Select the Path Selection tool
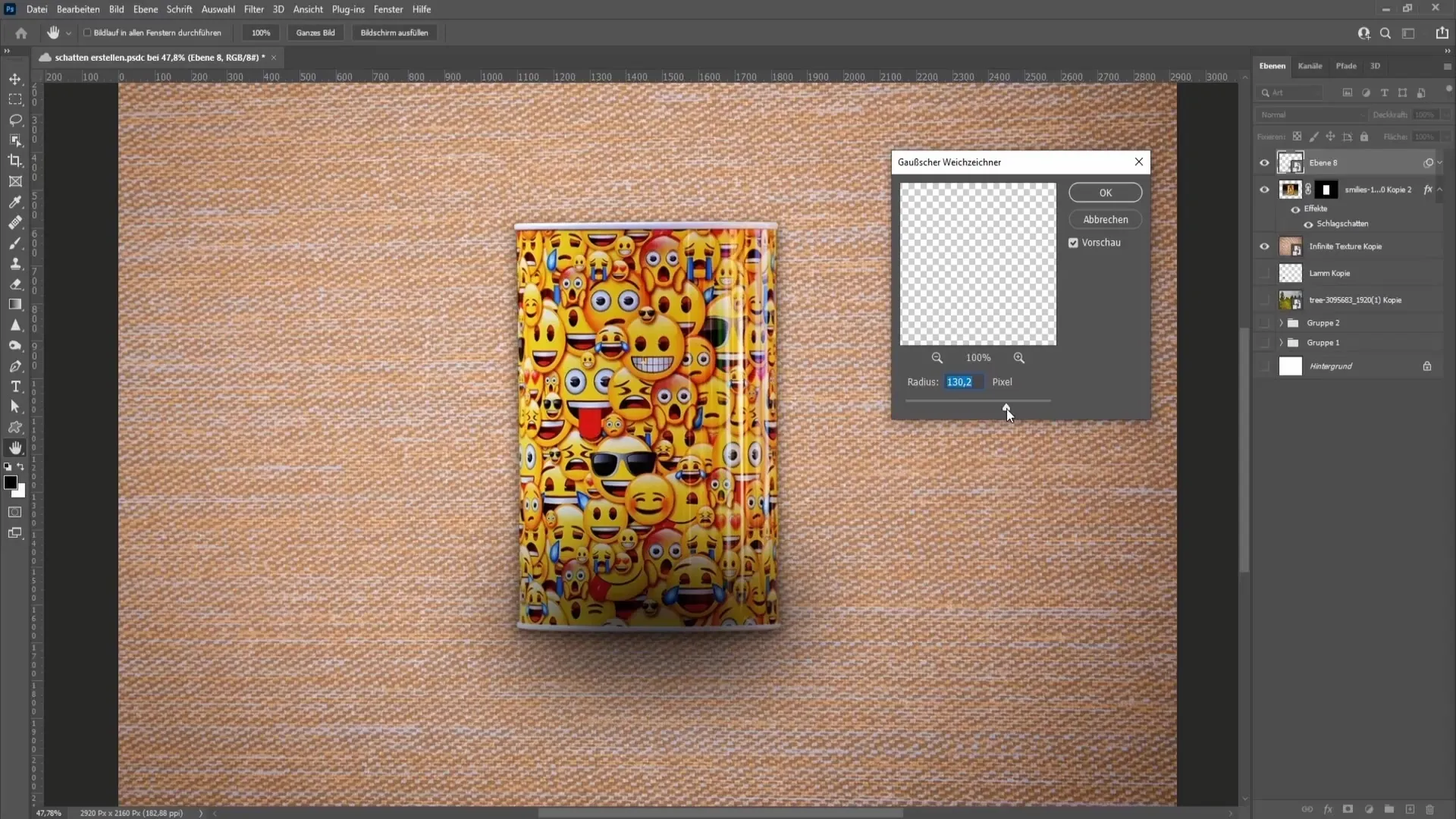Screen dimensions: 1456x819 point(15,406)
